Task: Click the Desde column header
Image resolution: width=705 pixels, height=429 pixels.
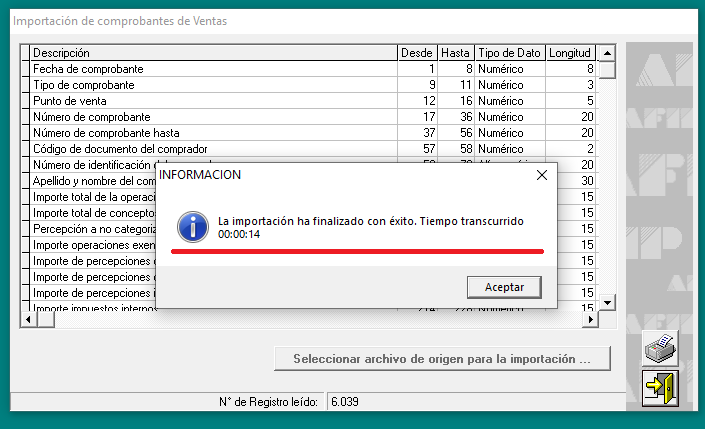Action: tap(416, 53)
